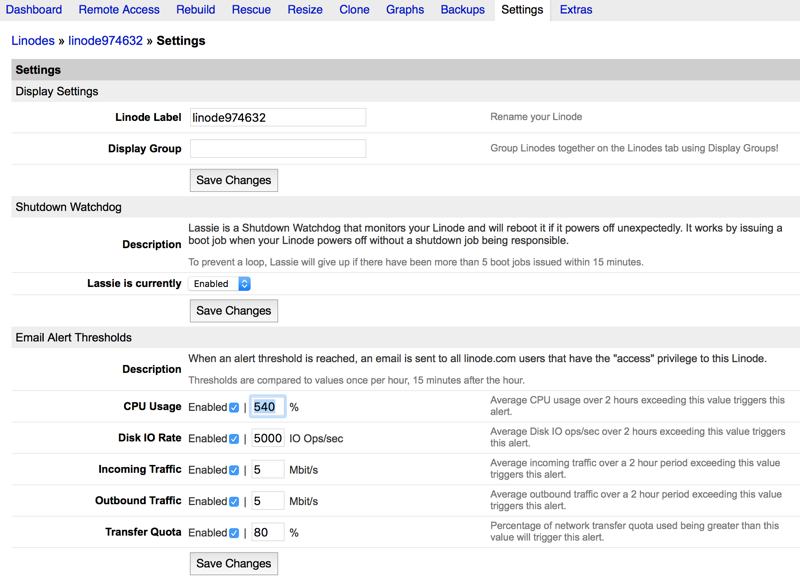Click the Linodes breadcrumb link
This screenshot has height=583, width=800.
(33, 41)
